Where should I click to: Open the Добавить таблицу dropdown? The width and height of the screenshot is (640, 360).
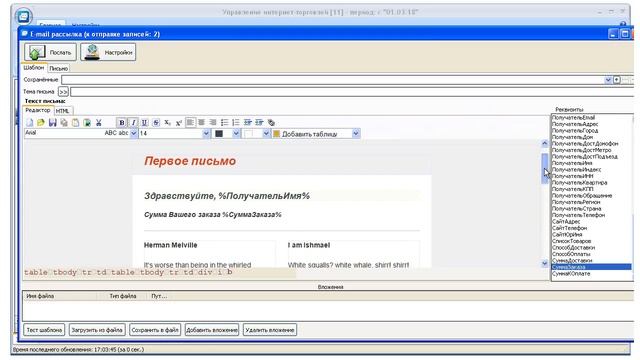(356, 133)
